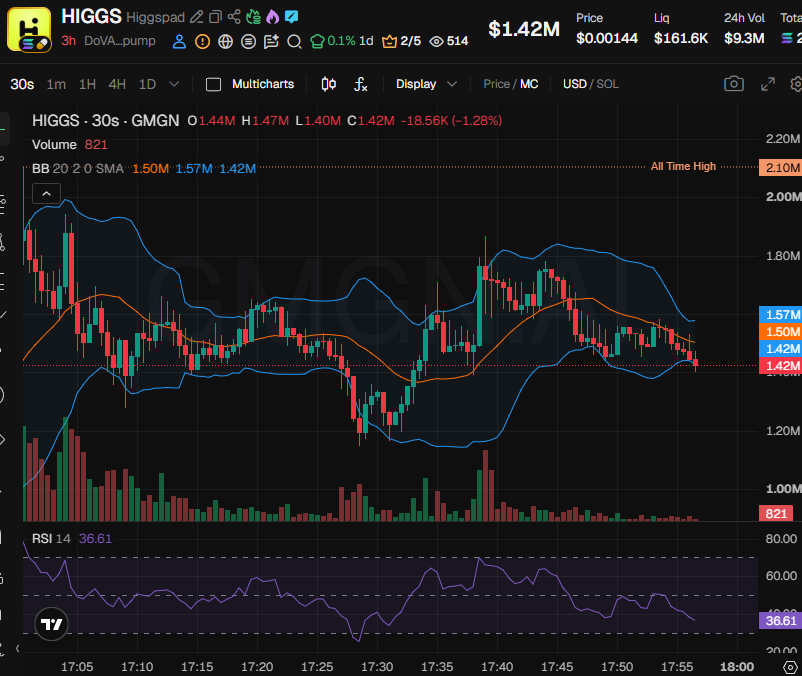Click the 17:30 time axis label

coord(377,667)
